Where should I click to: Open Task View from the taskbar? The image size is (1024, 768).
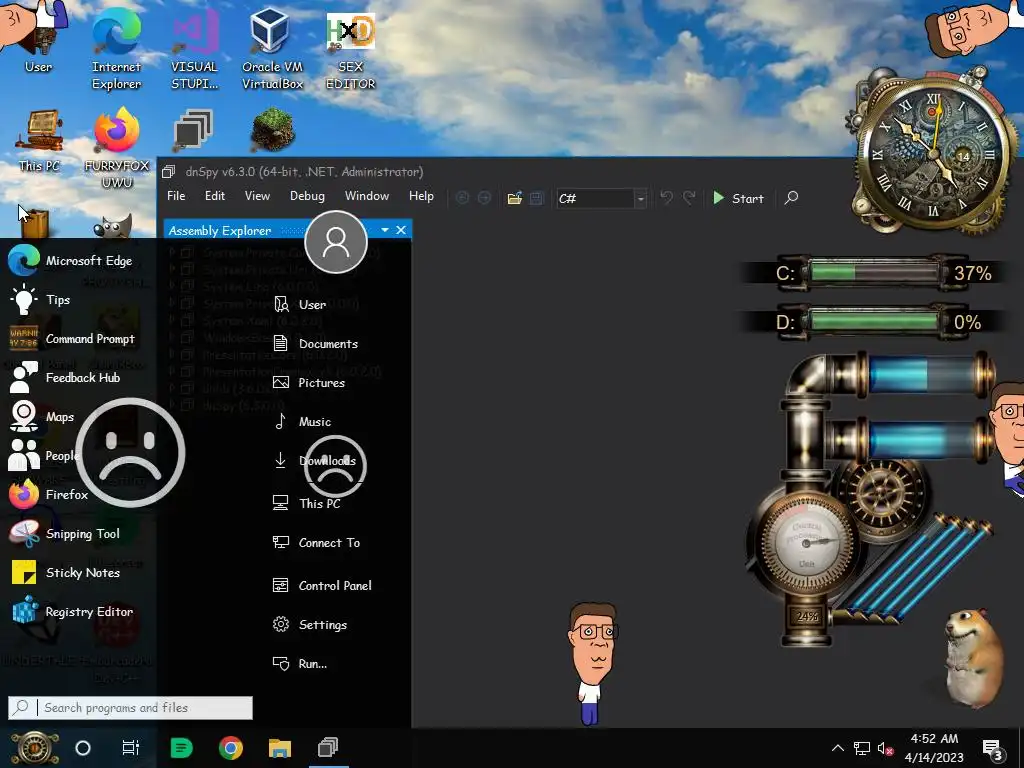pyautogui.click(x=131, y=748)
